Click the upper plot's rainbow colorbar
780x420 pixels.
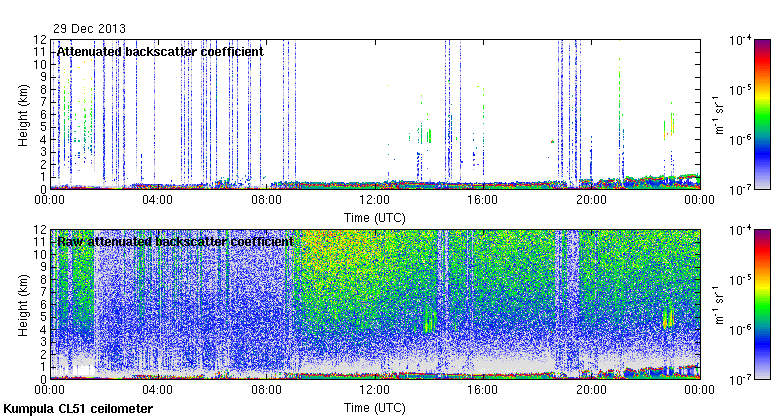tap(762, 114)
